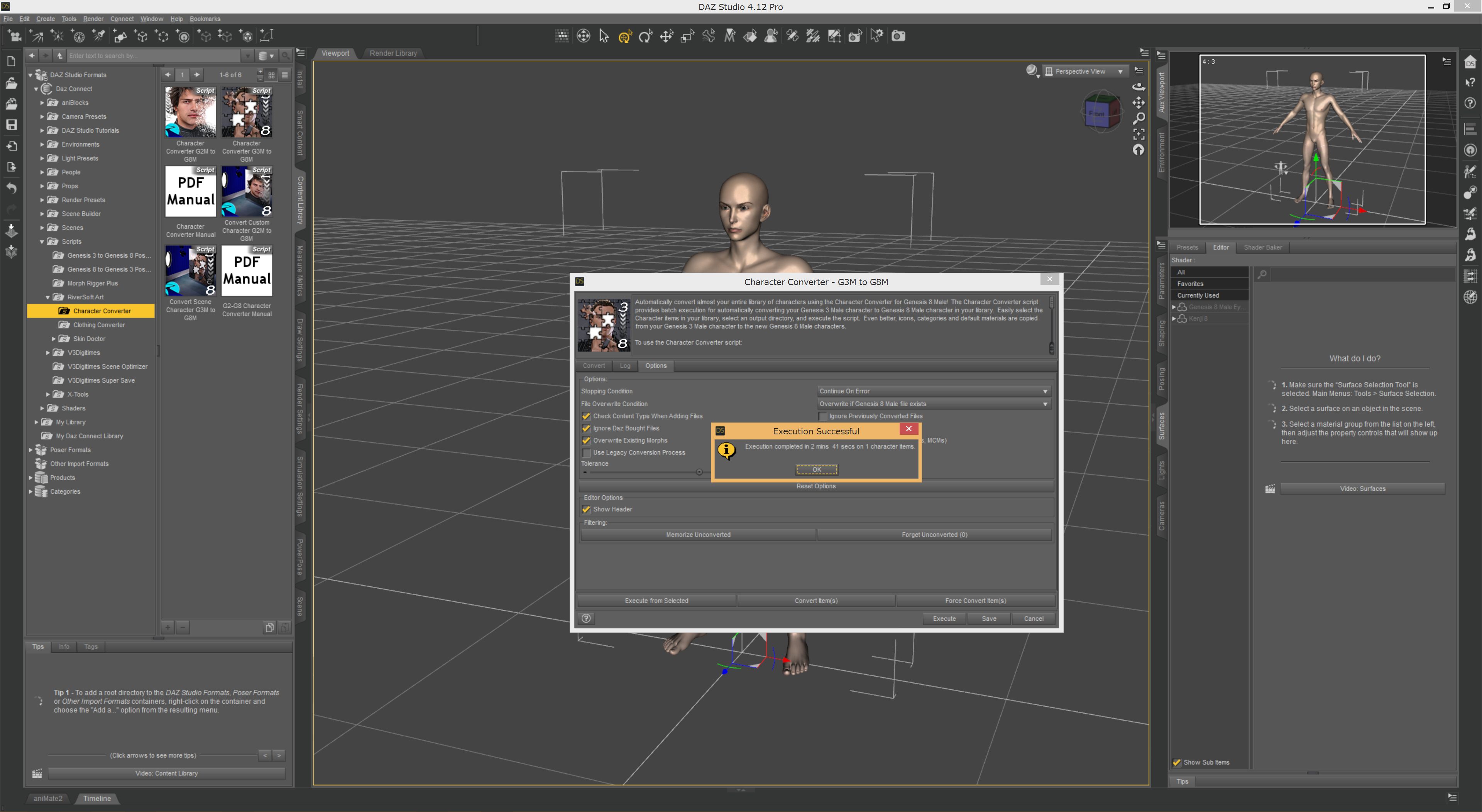Toggle Overwrite Existing Morphs checkbox

(586, 441)
